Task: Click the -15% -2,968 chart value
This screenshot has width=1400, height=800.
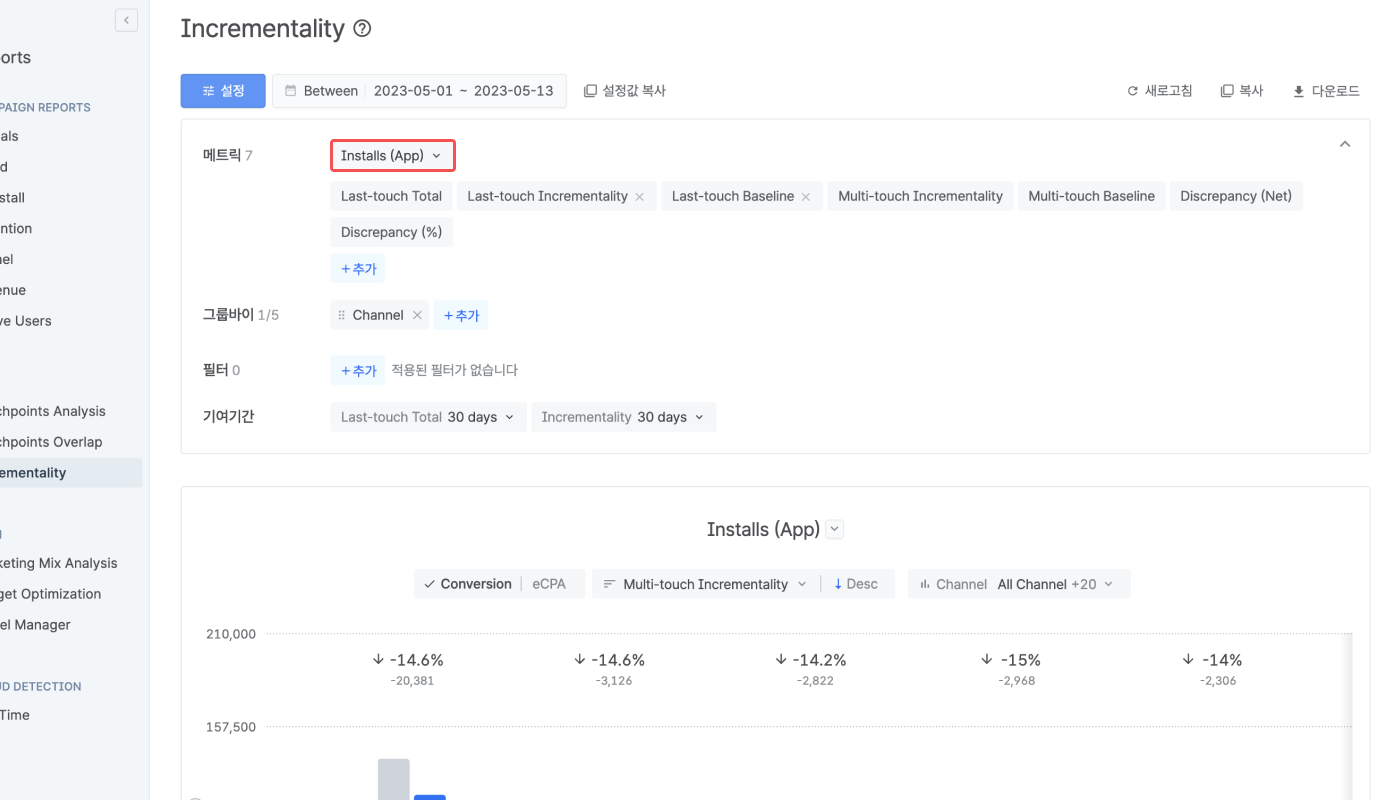Action: [x=1011, y=668]
